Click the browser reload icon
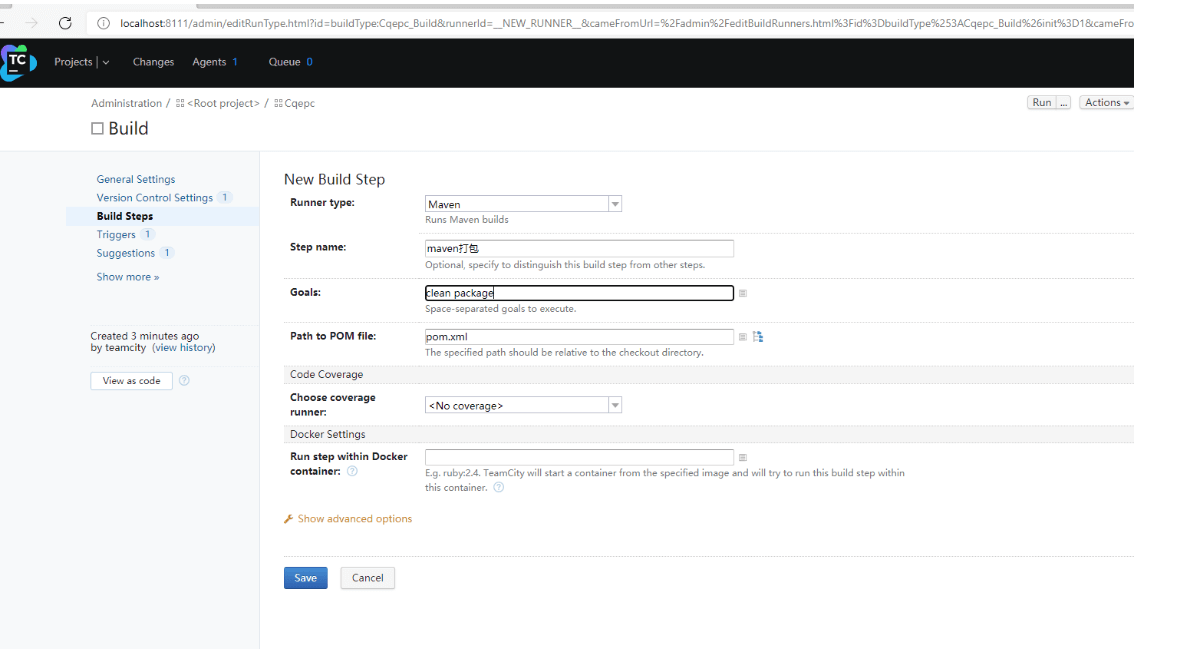Image resolution: width=1178 pixels, height=653 pixels. point(66,23)
